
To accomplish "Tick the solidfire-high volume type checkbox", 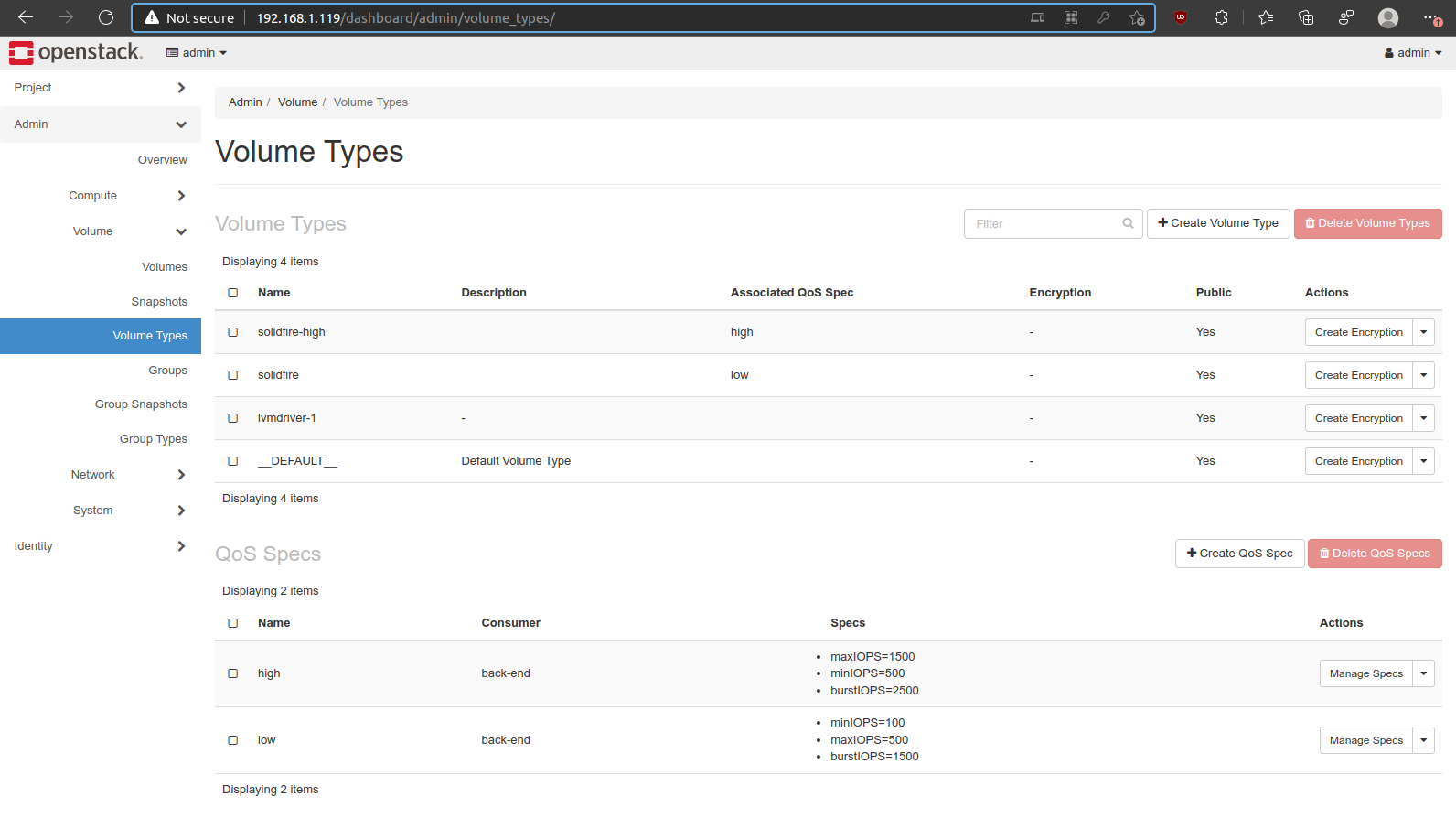I will 233,332.
